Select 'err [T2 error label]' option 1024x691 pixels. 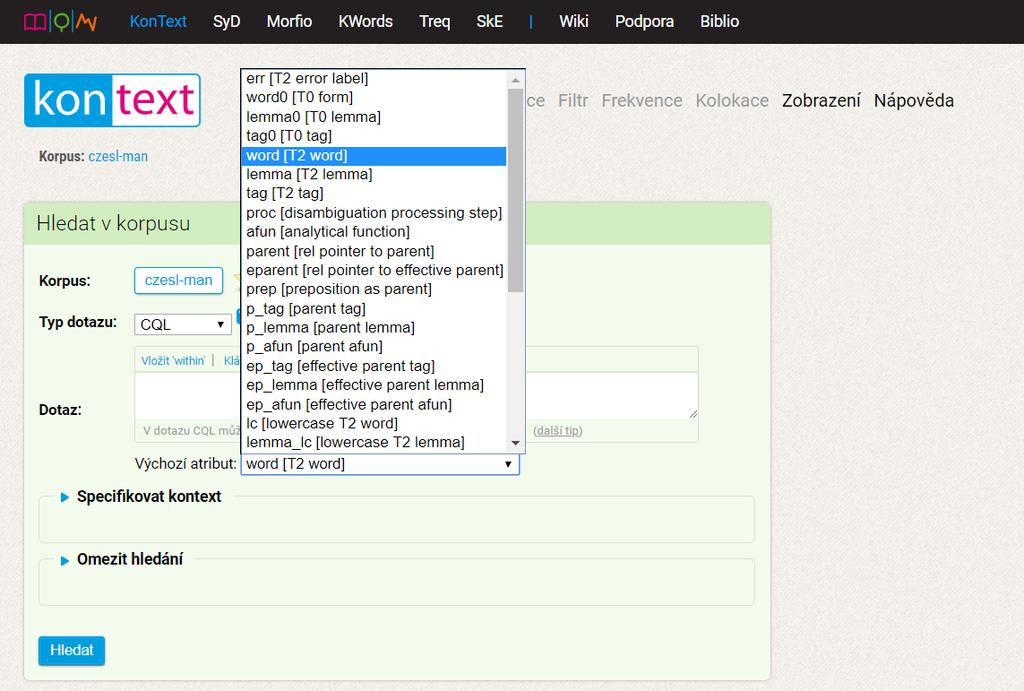[x=374, y=78]
